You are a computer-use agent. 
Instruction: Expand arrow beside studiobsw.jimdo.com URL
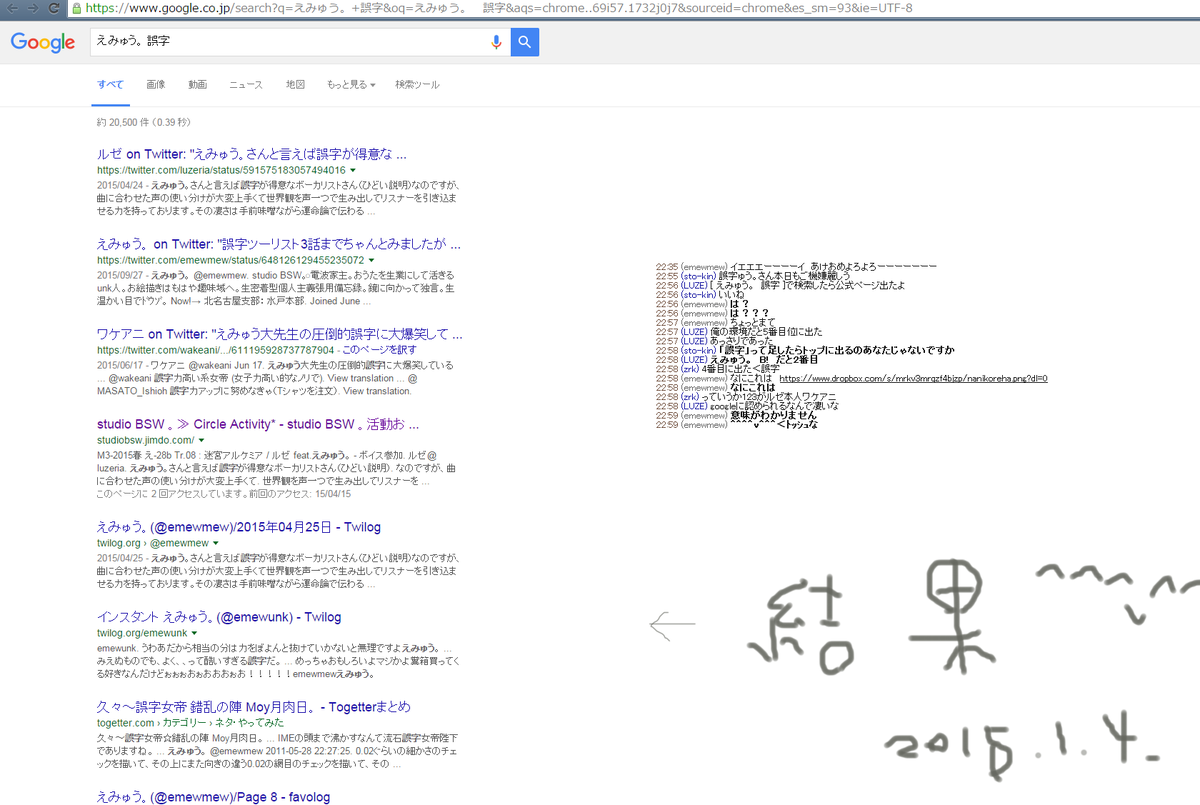click(x=201, y=440)
